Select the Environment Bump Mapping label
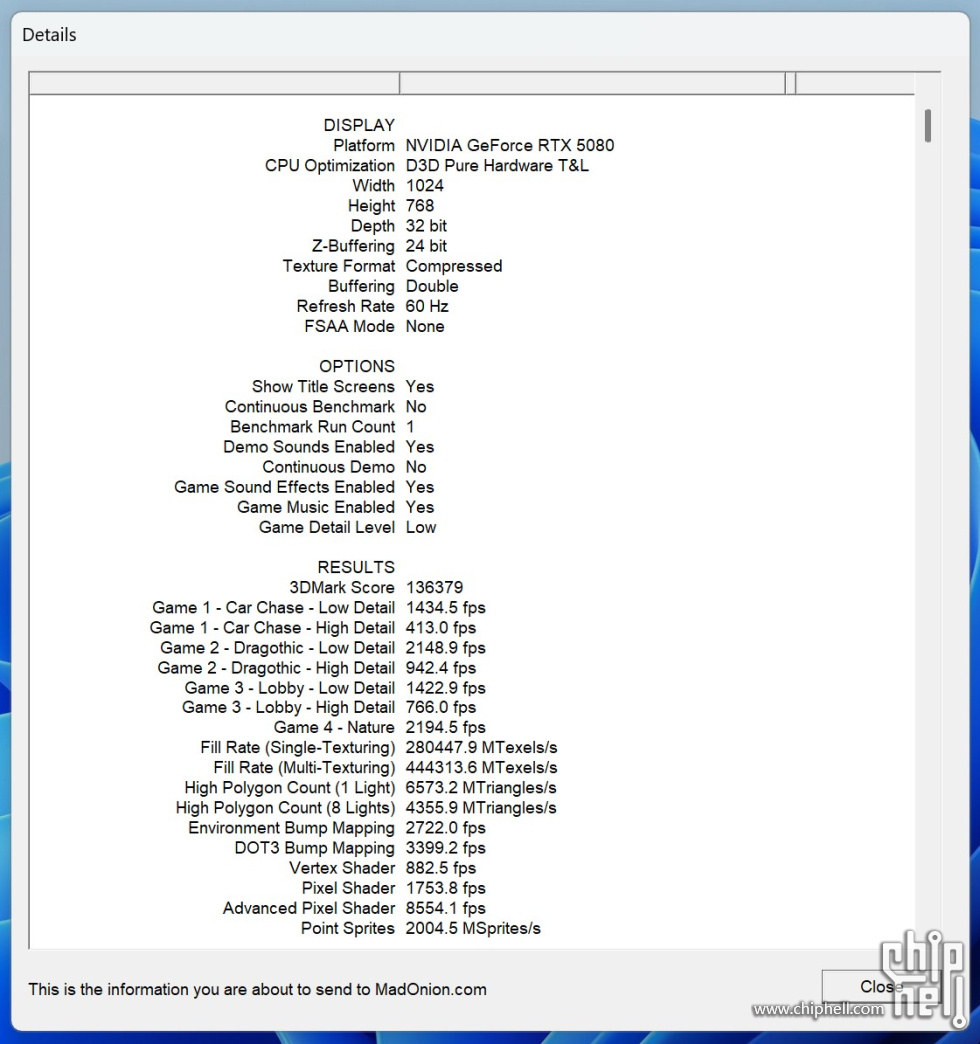This screenshot has height=1044, width=980. (x=292, y=828)
